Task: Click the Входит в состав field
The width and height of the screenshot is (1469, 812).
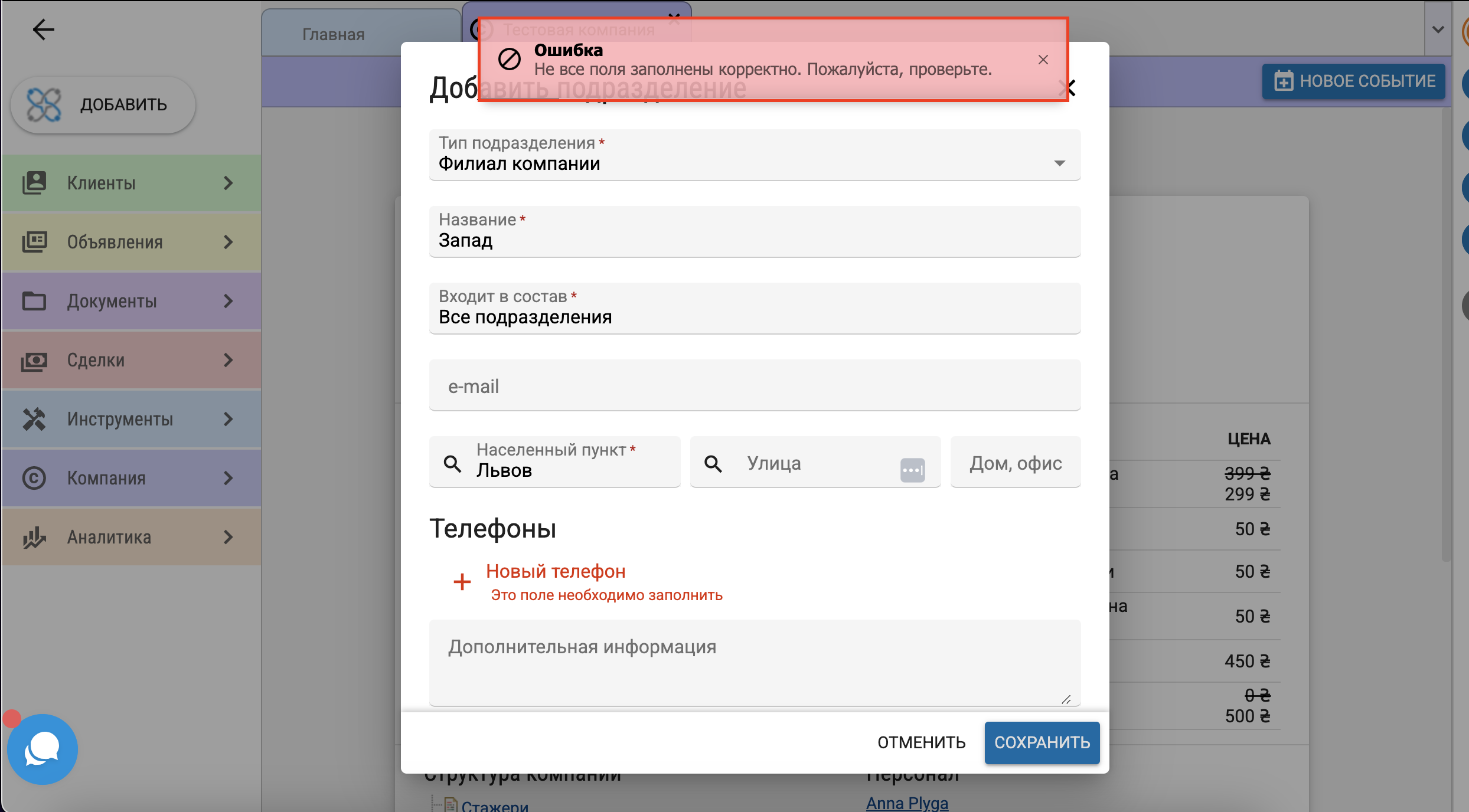Action: [755, 308]
